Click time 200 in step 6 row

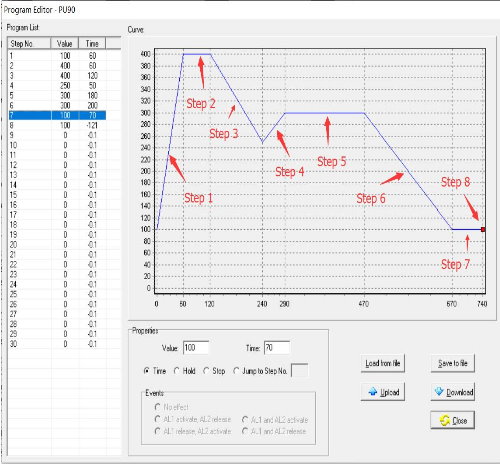(x=92, y=106)
